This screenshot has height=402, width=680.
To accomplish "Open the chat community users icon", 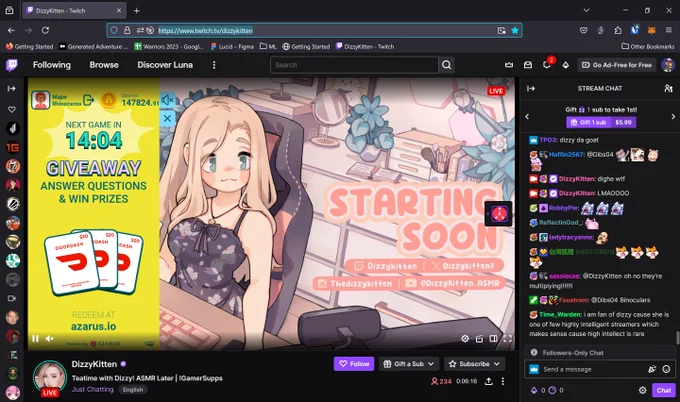I will (x=668, y=88).
